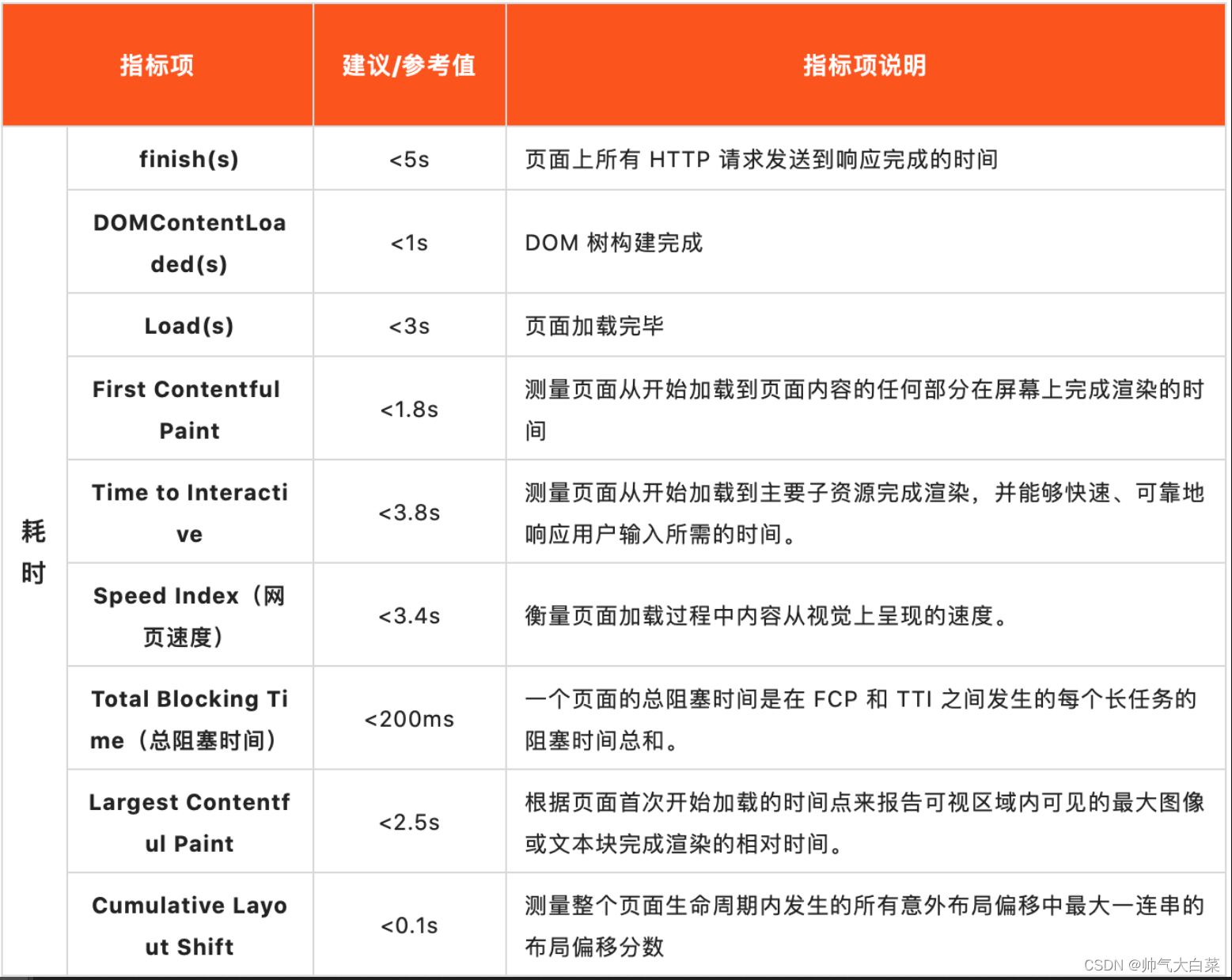This screenshot has height=980, width=1232.
Task: Select the <1.8s reference value
Action: (409, 409)
